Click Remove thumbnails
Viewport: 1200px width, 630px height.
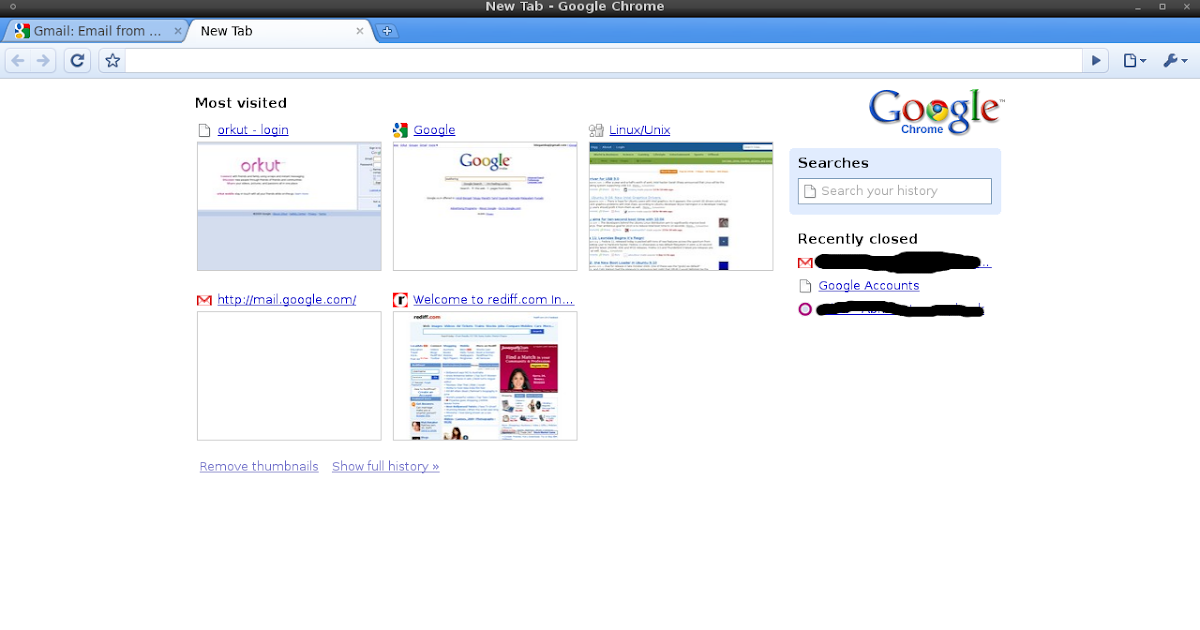(x=259, y=466)
